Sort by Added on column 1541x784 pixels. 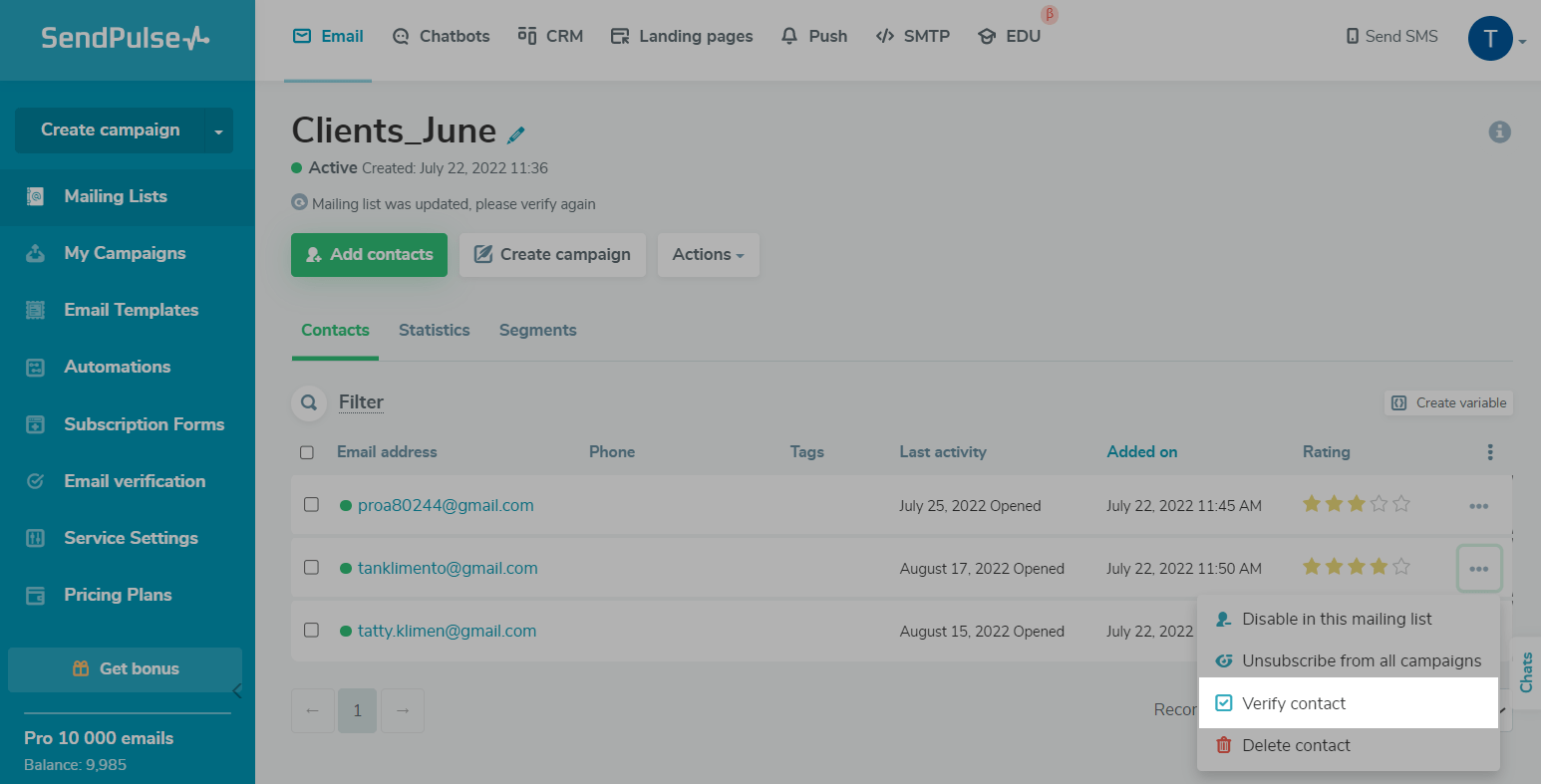pos(1141,452)
